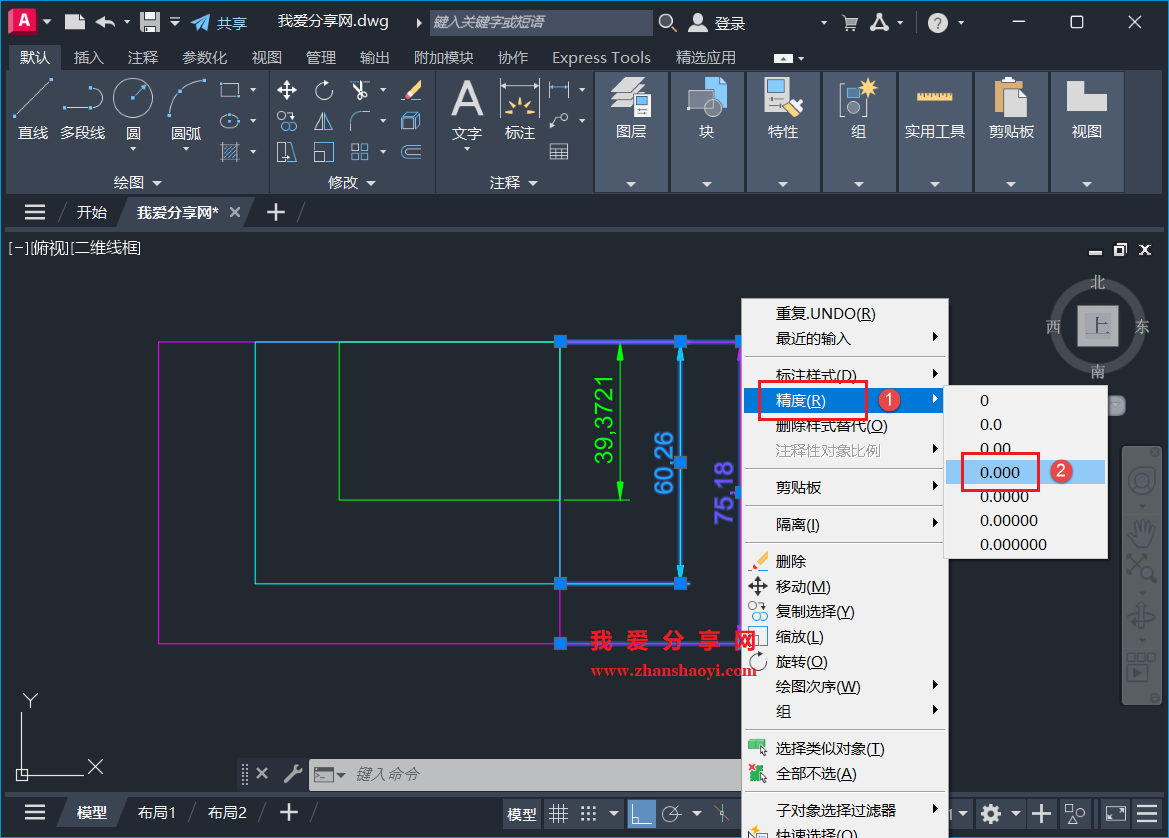Click the search magnifier icon
This screenshot has width=1169, height=838.
click(x=667, y=23)
